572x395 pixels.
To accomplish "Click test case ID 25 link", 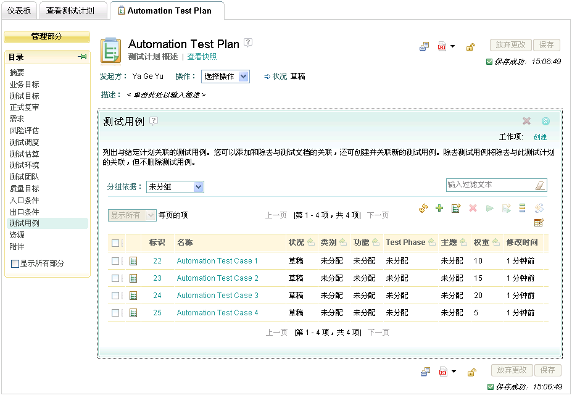I will (157, 313).
